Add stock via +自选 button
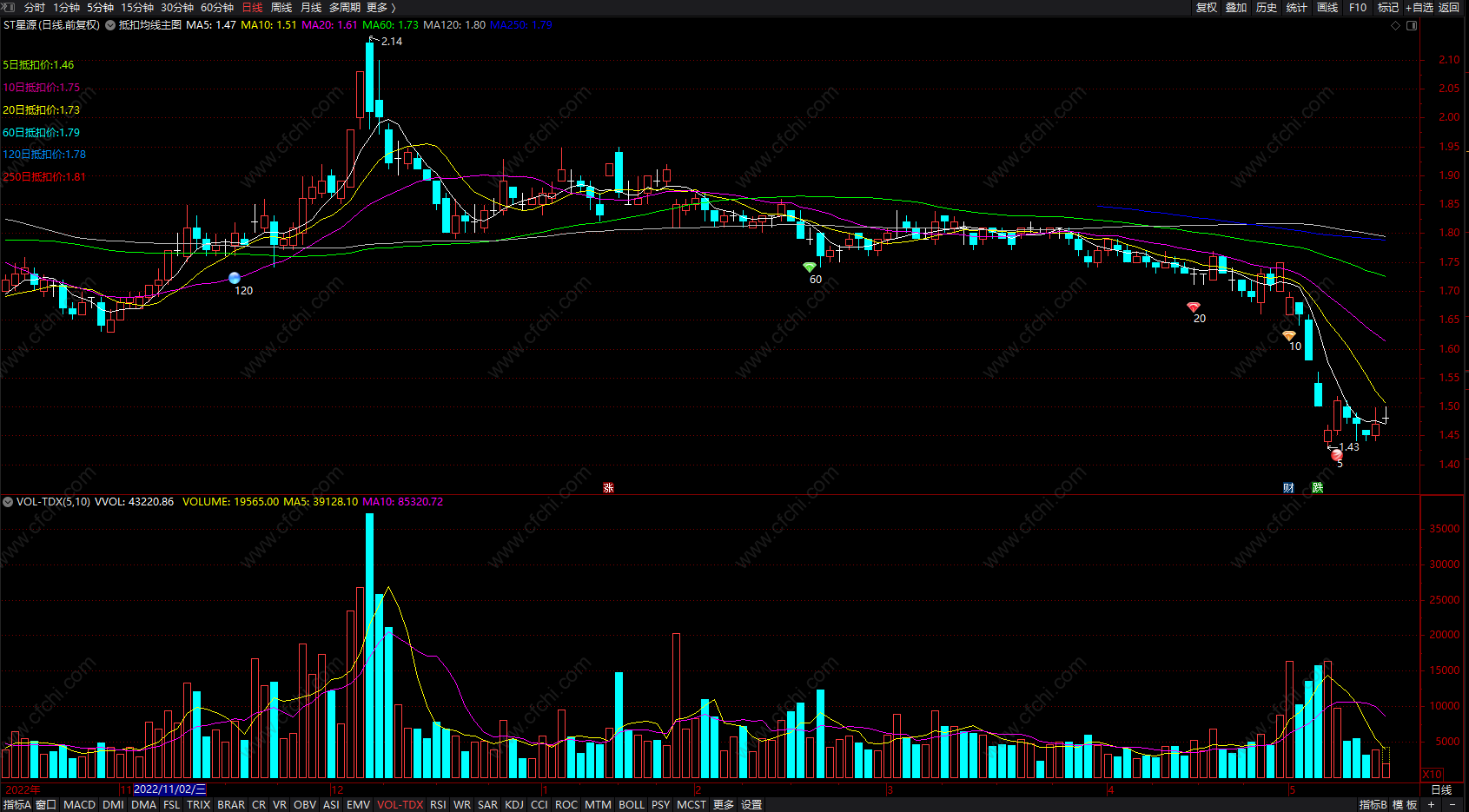 pyautogui.click(x=1419, y=7)
